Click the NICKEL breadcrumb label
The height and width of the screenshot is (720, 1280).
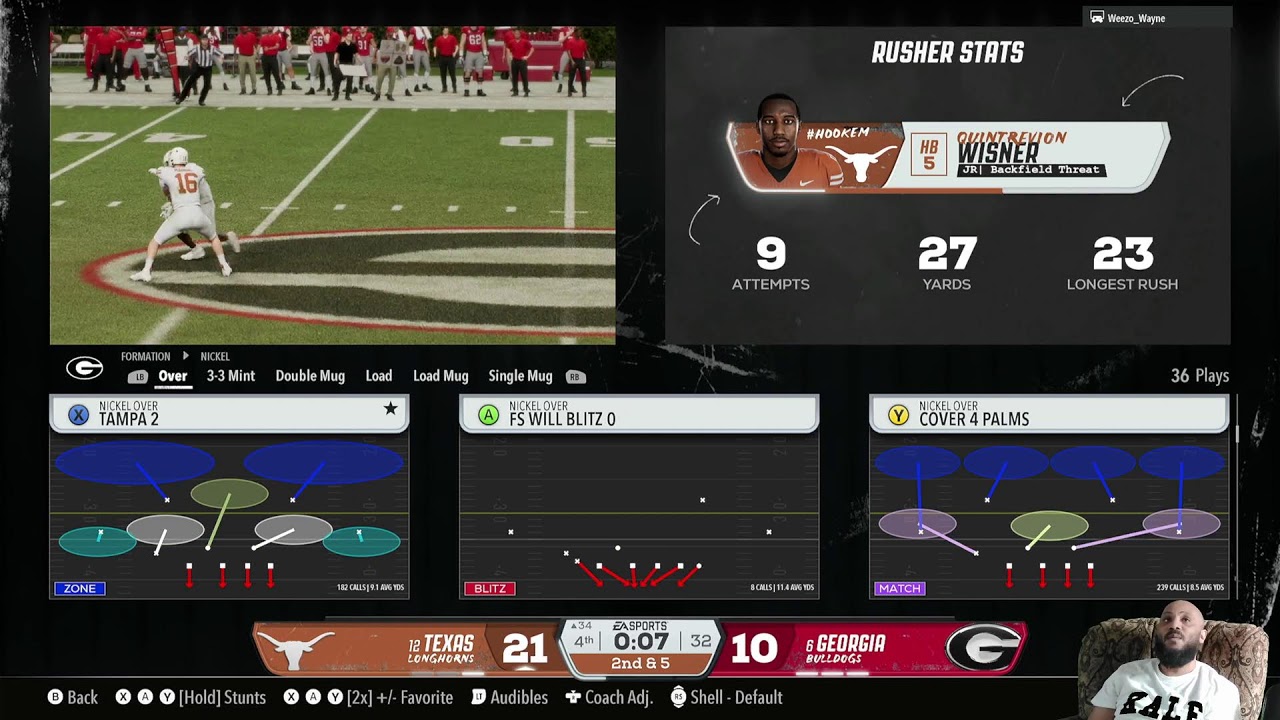point(215,356)
